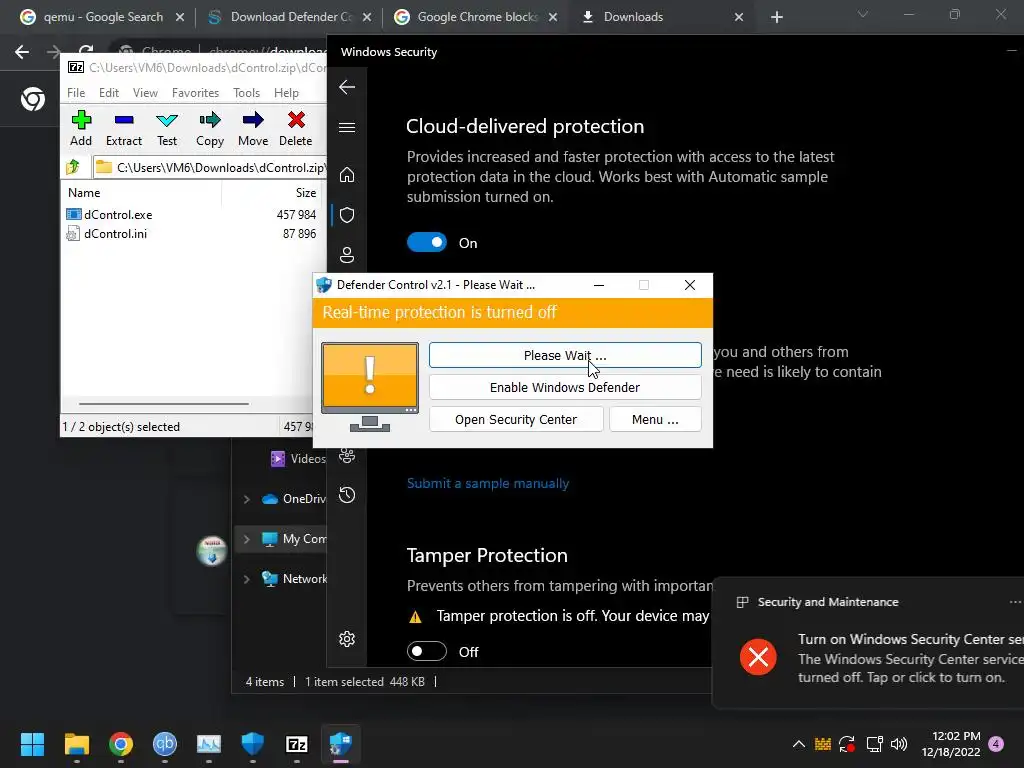Switch to 7-Zip from the taskbar
Screen dimensions: 1024x768
[x=296, y=744]
